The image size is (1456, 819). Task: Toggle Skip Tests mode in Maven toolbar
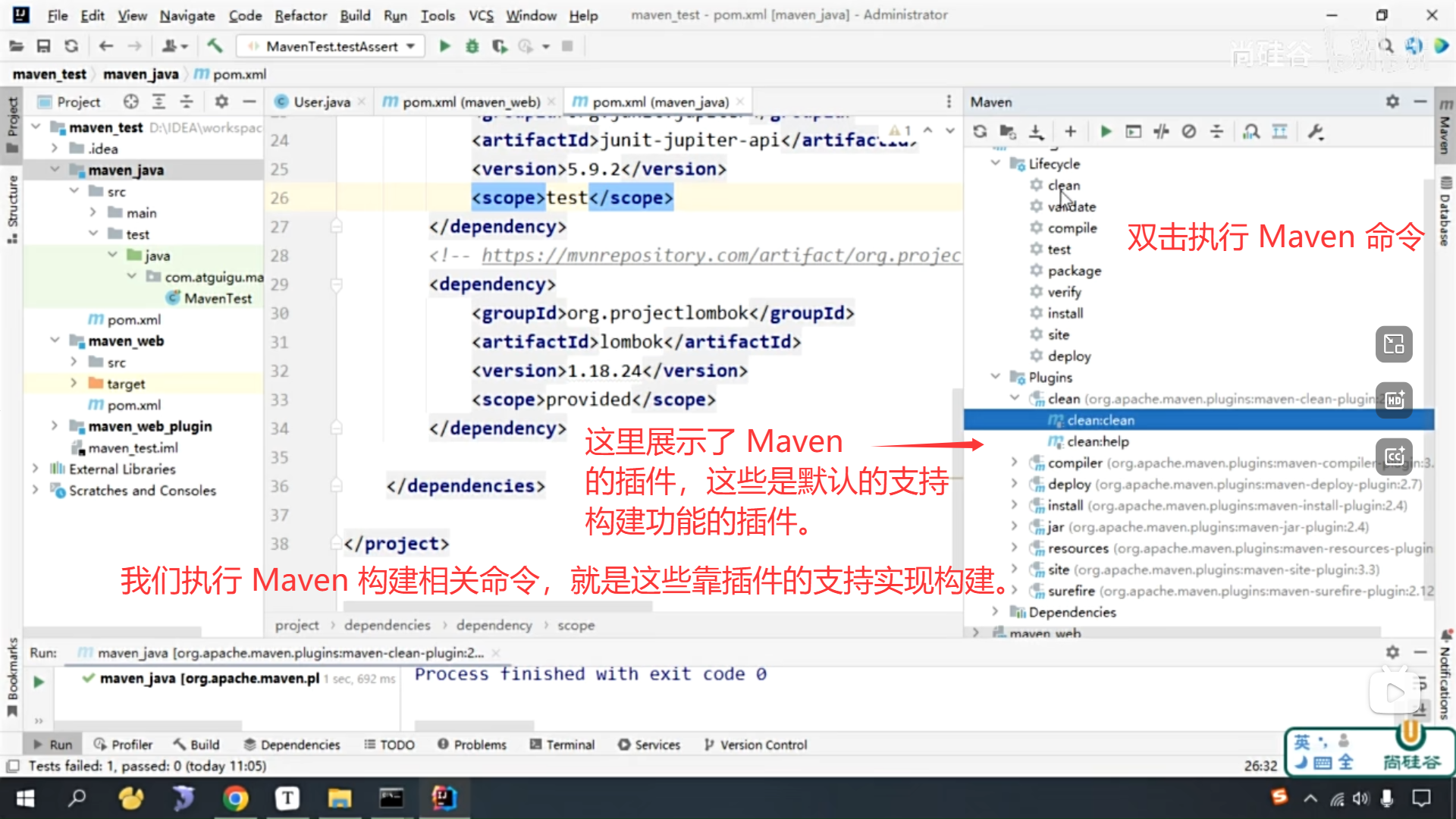click(1189, 132)
